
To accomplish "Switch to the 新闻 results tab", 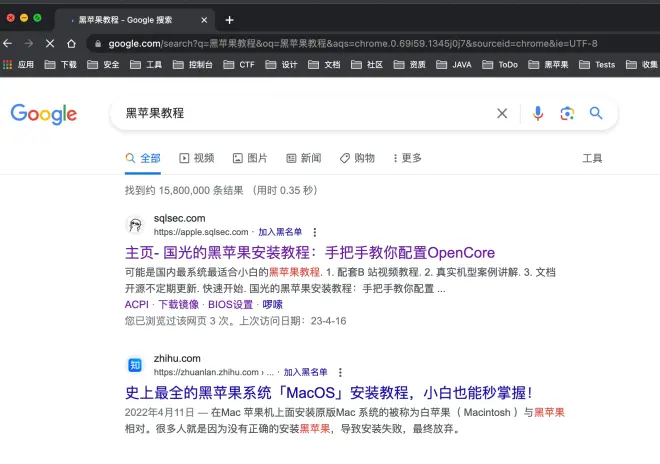I will click(304, 158).
